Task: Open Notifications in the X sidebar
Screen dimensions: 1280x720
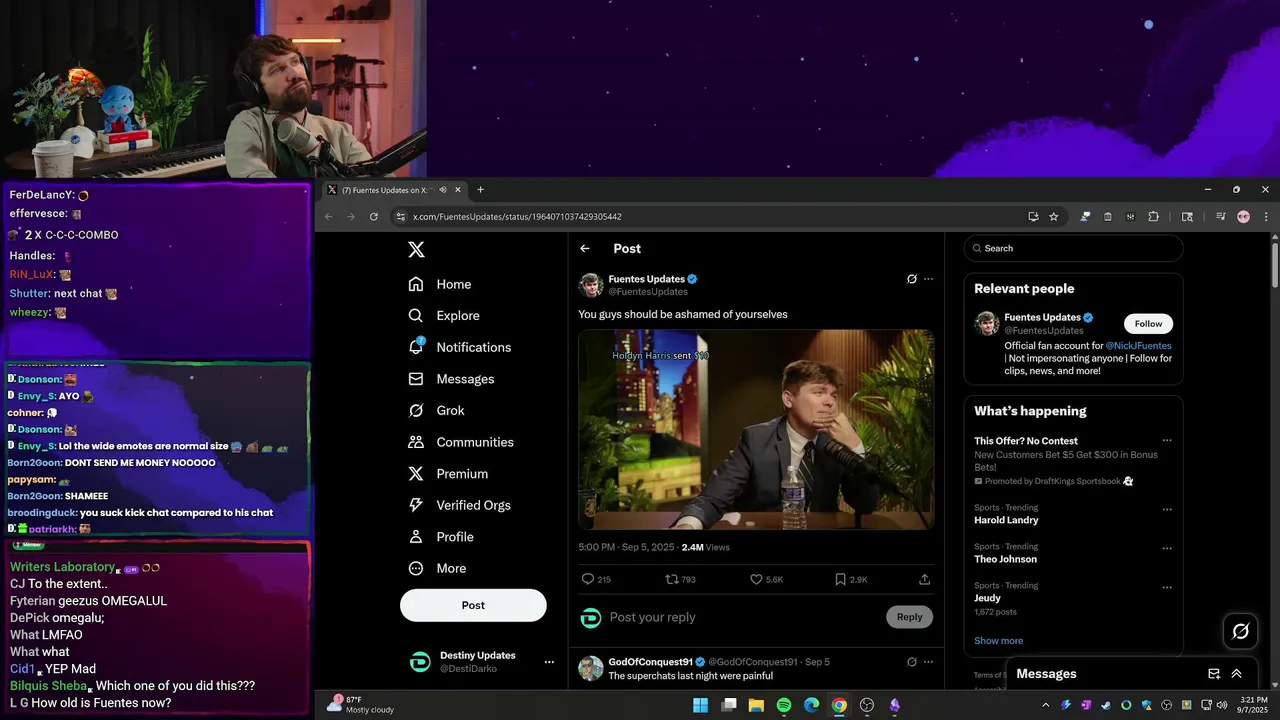Action: (x=460, y=347)
